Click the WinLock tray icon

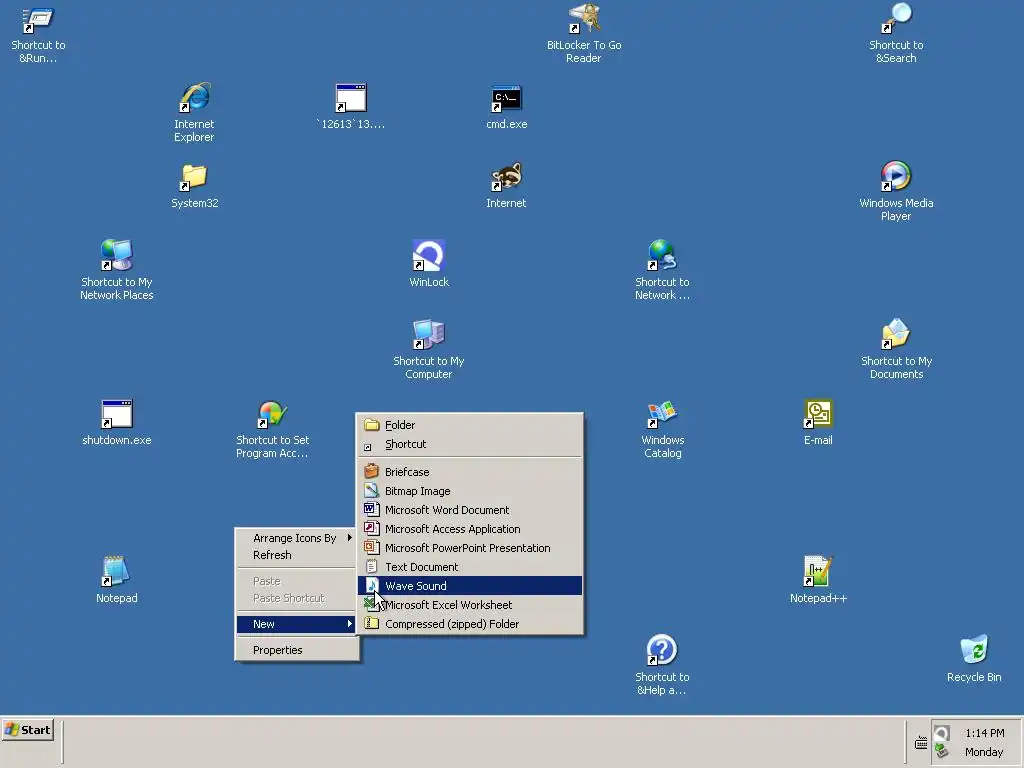941,733
